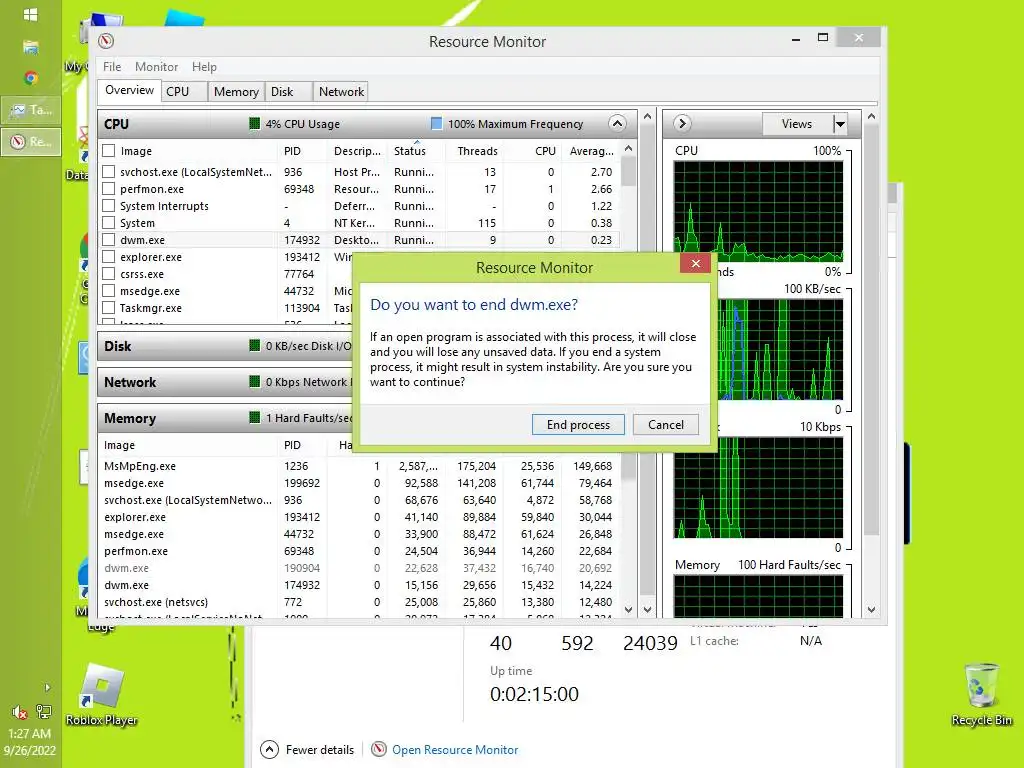
Task: Show hidden tray icons arrow
Action: [47, 687]
